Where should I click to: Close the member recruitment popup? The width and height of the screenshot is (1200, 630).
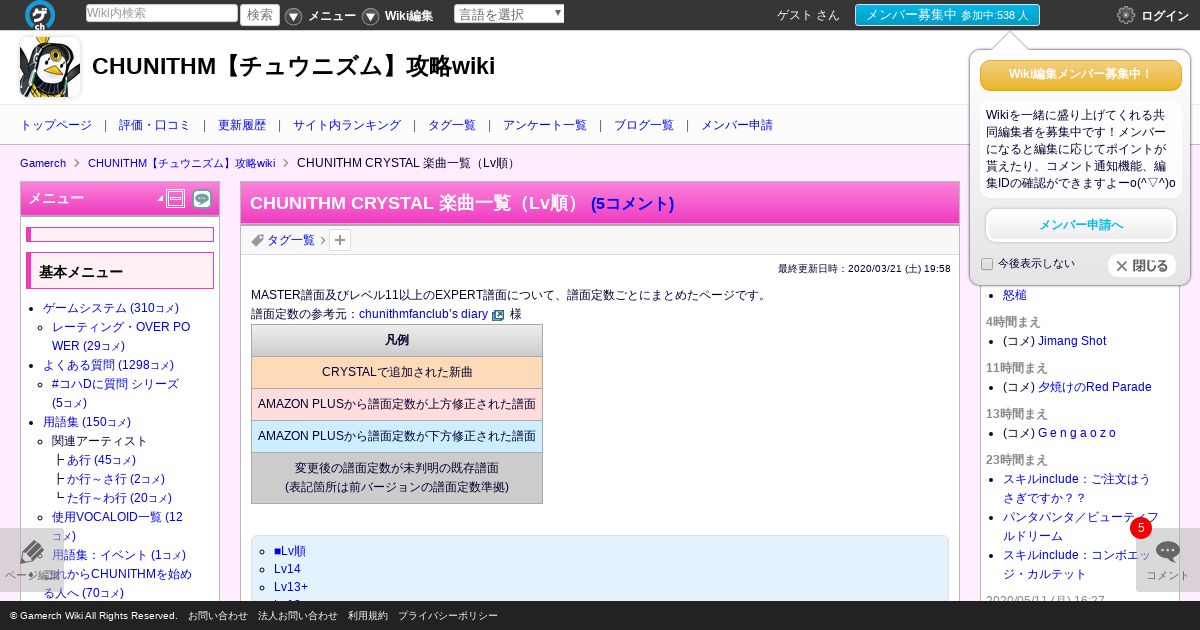1142,266
